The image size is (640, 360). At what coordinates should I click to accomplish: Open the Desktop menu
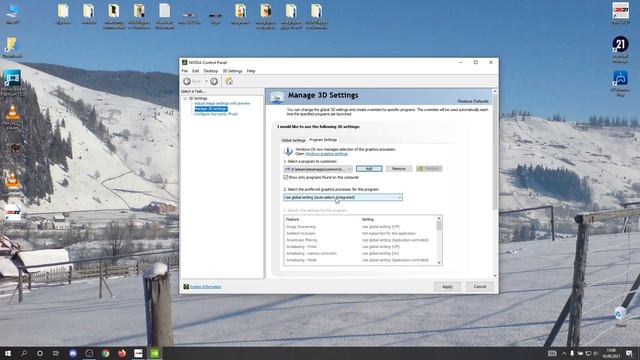(211, 71)
